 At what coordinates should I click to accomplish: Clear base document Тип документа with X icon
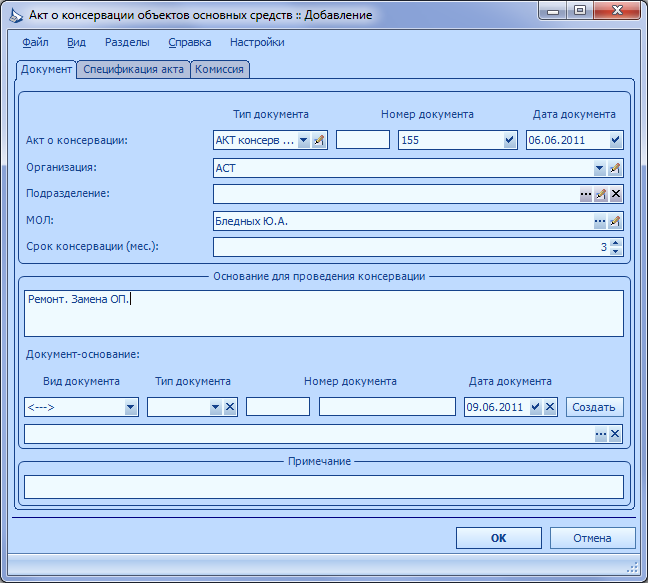click(x=230, y=407)
